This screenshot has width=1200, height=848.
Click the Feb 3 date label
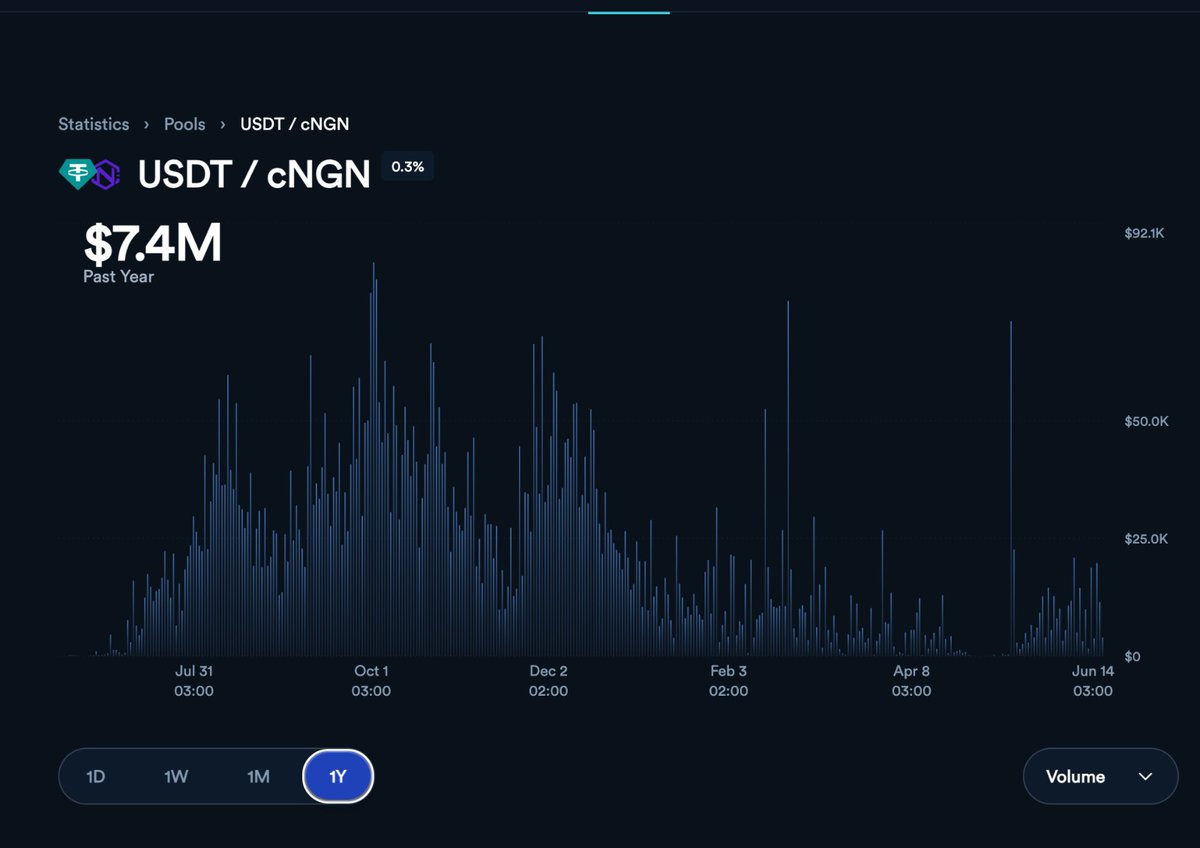[x=728, y=671]
